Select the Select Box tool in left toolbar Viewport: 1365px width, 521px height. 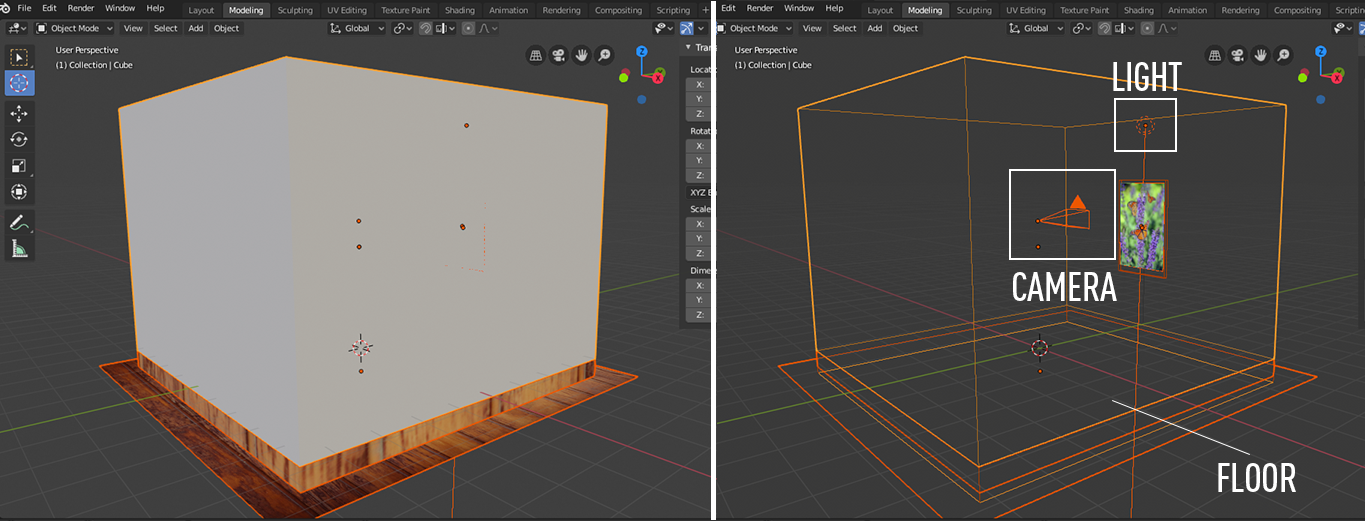coord(19,58)
